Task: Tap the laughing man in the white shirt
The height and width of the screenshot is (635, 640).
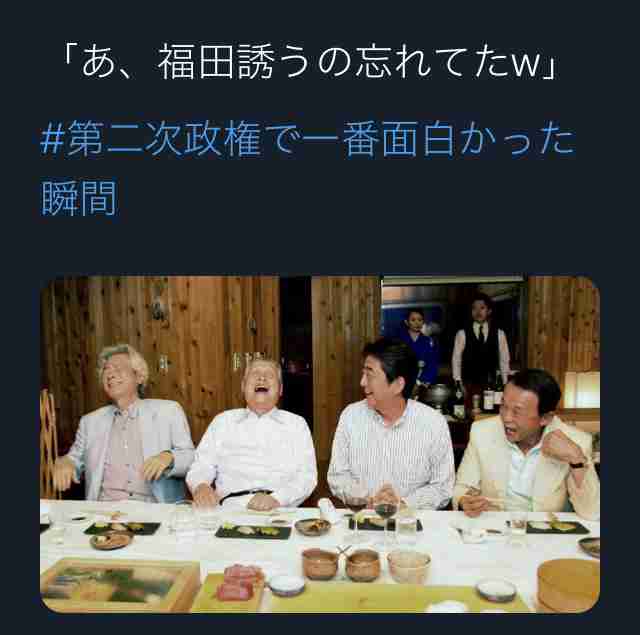Action: (253, 437)
